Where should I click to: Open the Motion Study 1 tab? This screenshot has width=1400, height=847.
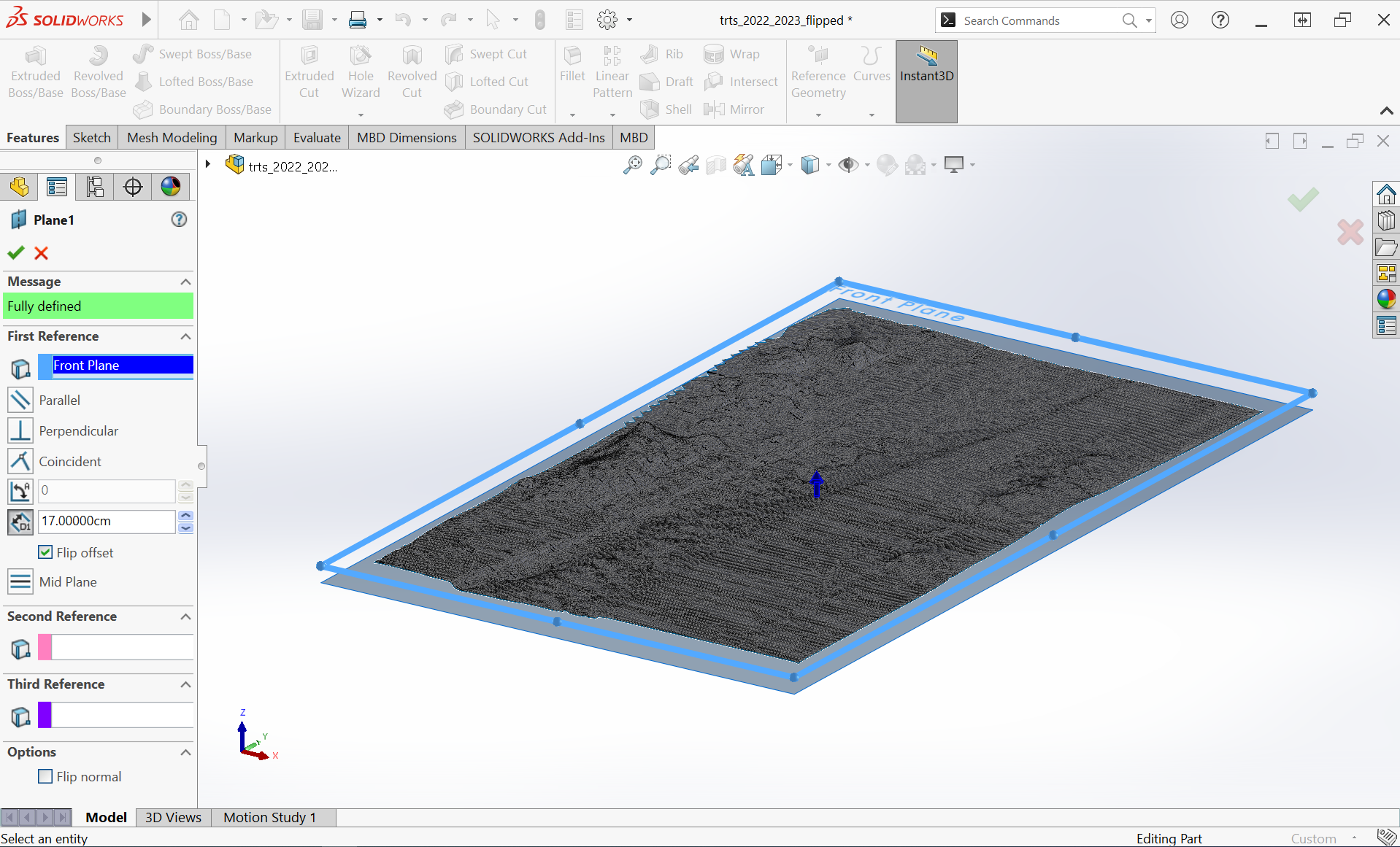click(270, 817)
